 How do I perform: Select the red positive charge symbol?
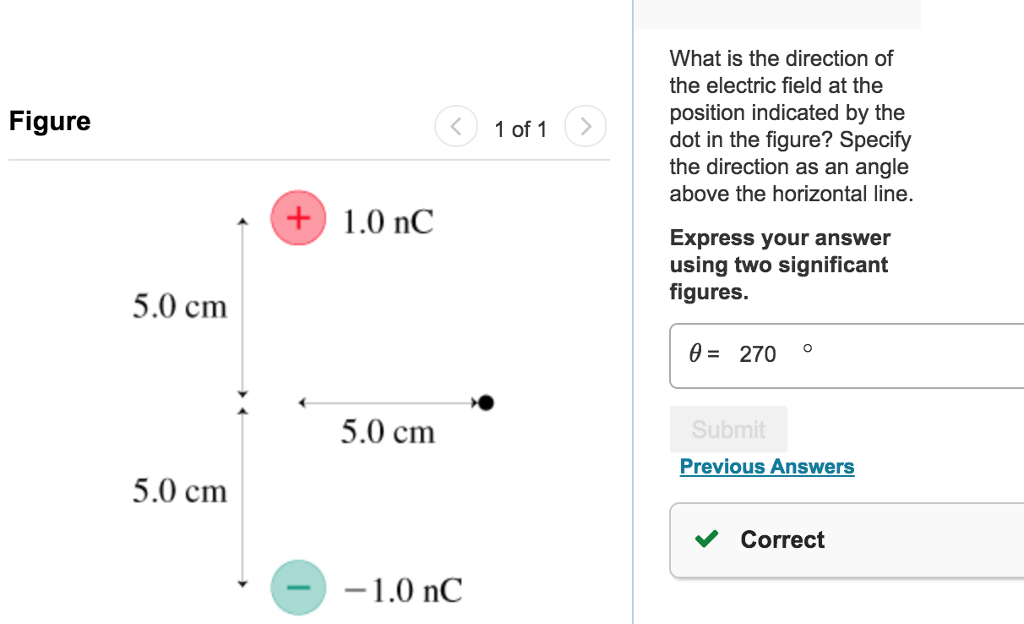coord(298,218)
